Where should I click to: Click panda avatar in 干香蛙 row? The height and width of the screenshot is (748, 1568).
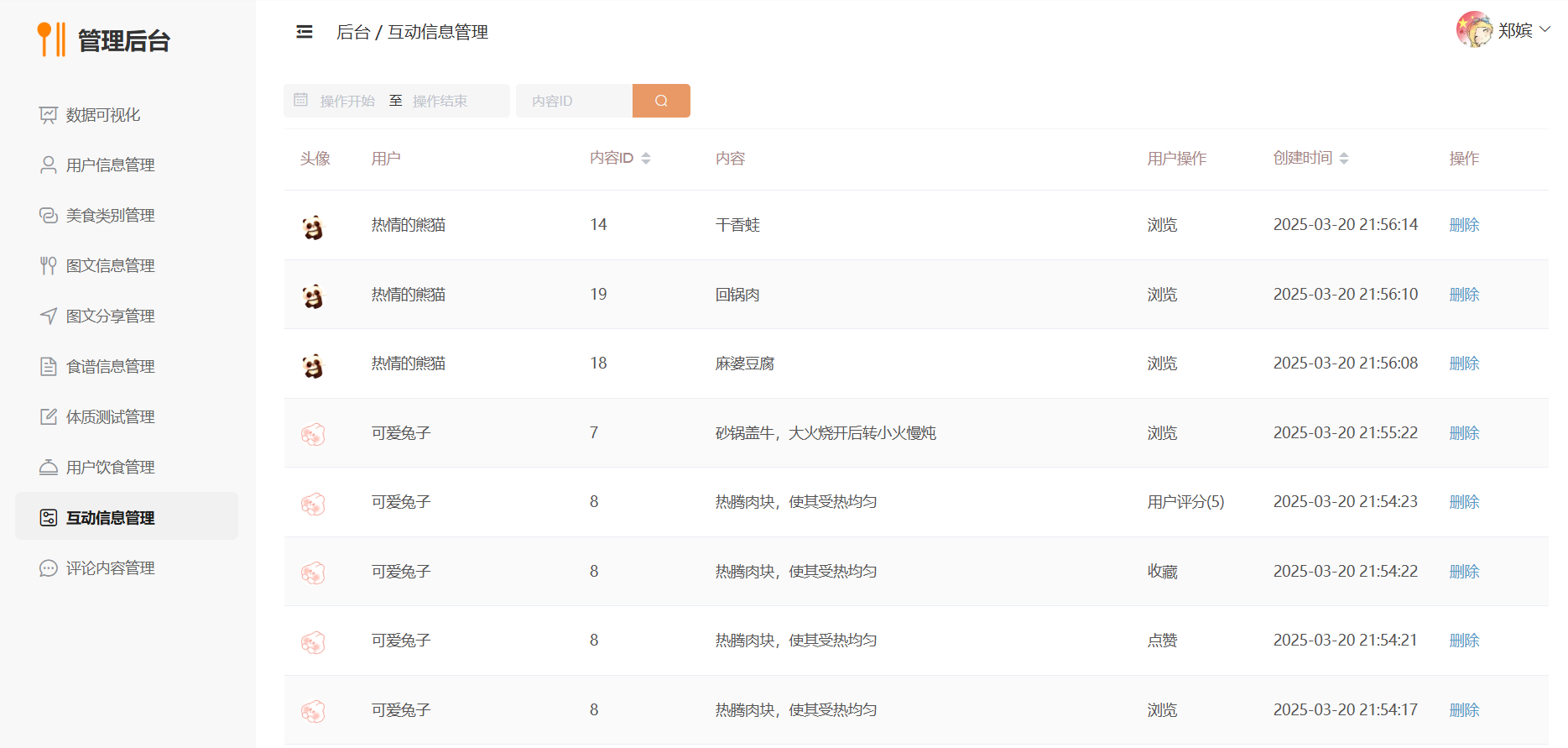pos(313,226)
